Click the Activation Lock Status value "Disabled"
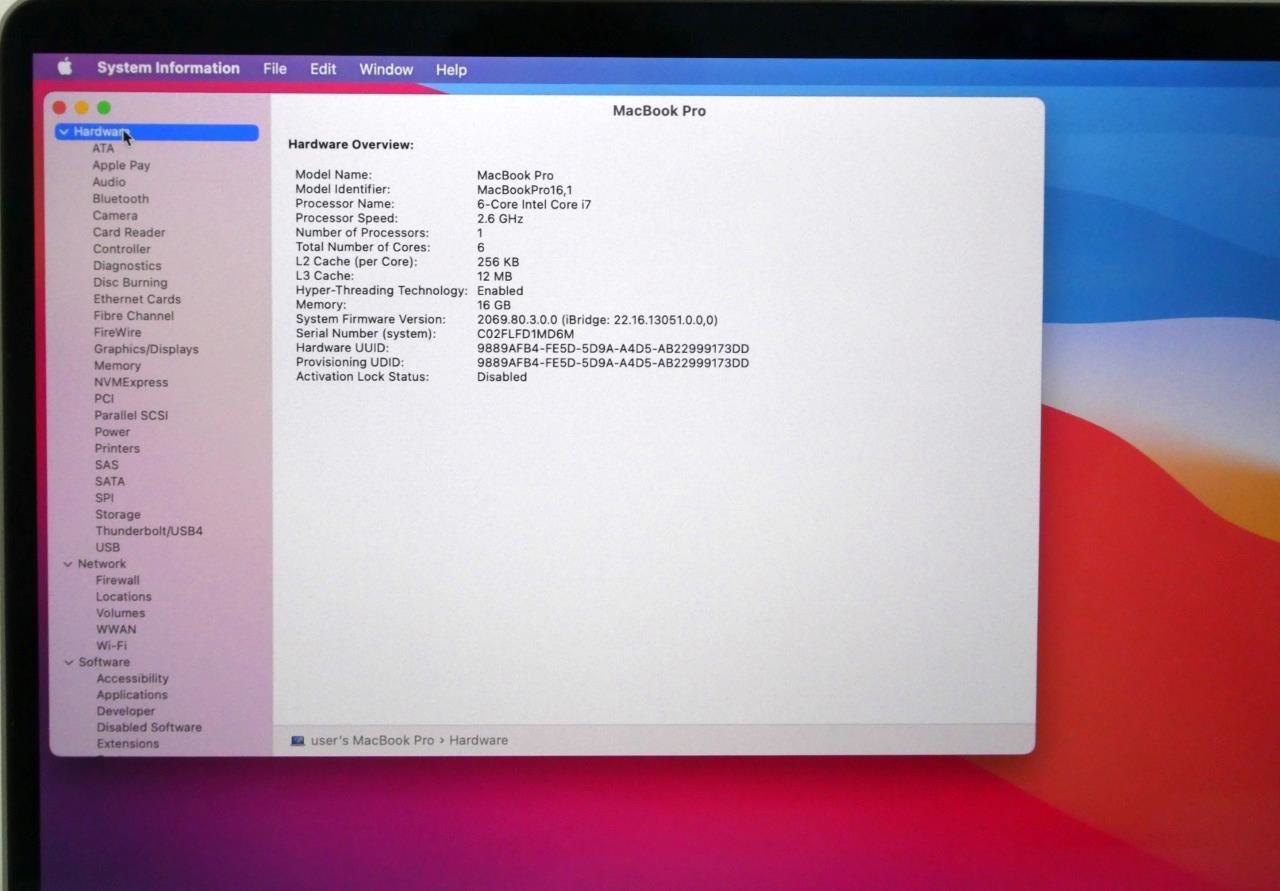The image size is (1280, 891). [502, 377]
